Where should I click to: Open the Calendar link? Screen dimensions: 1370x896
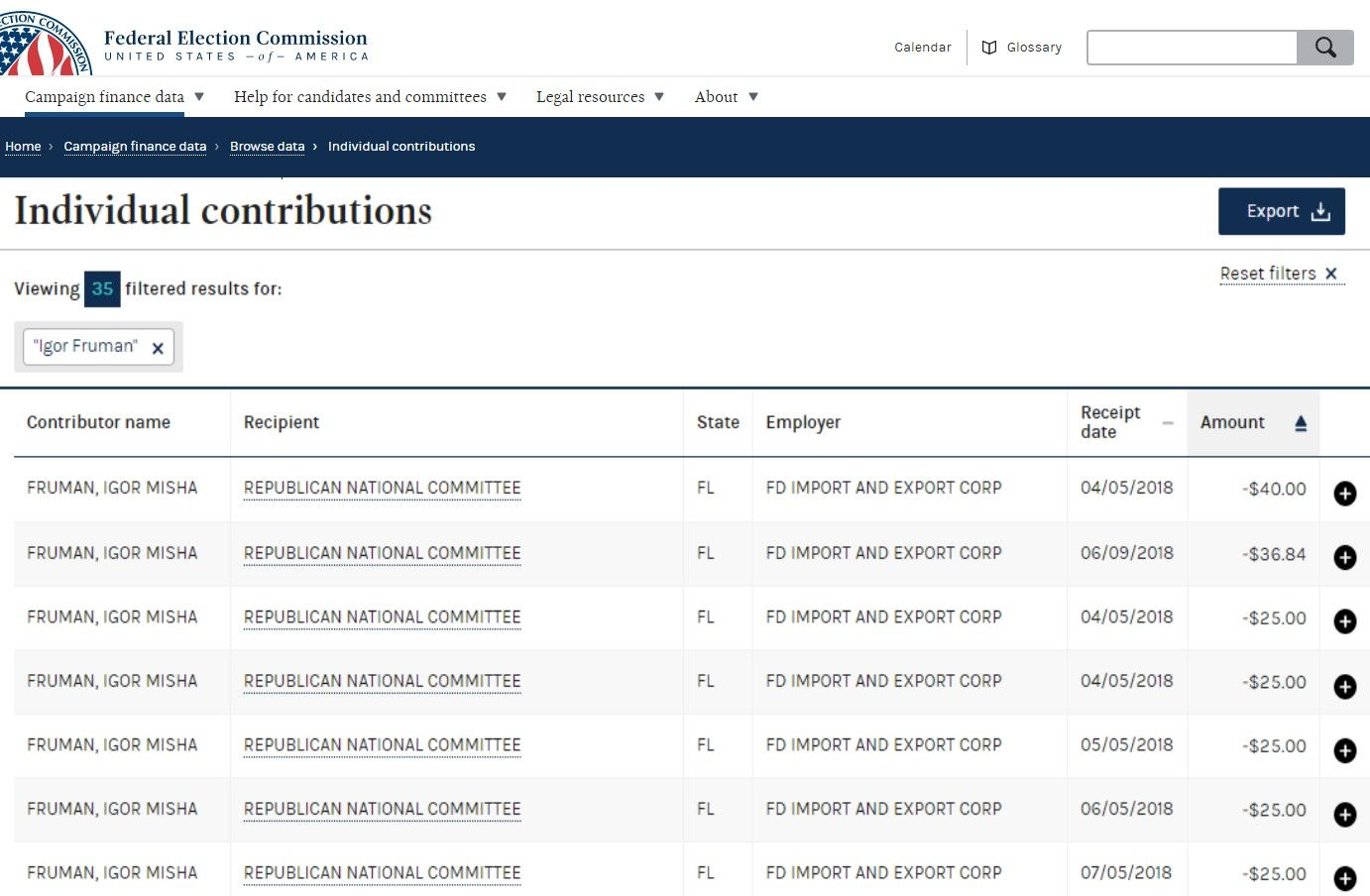(x=923, y=48)
